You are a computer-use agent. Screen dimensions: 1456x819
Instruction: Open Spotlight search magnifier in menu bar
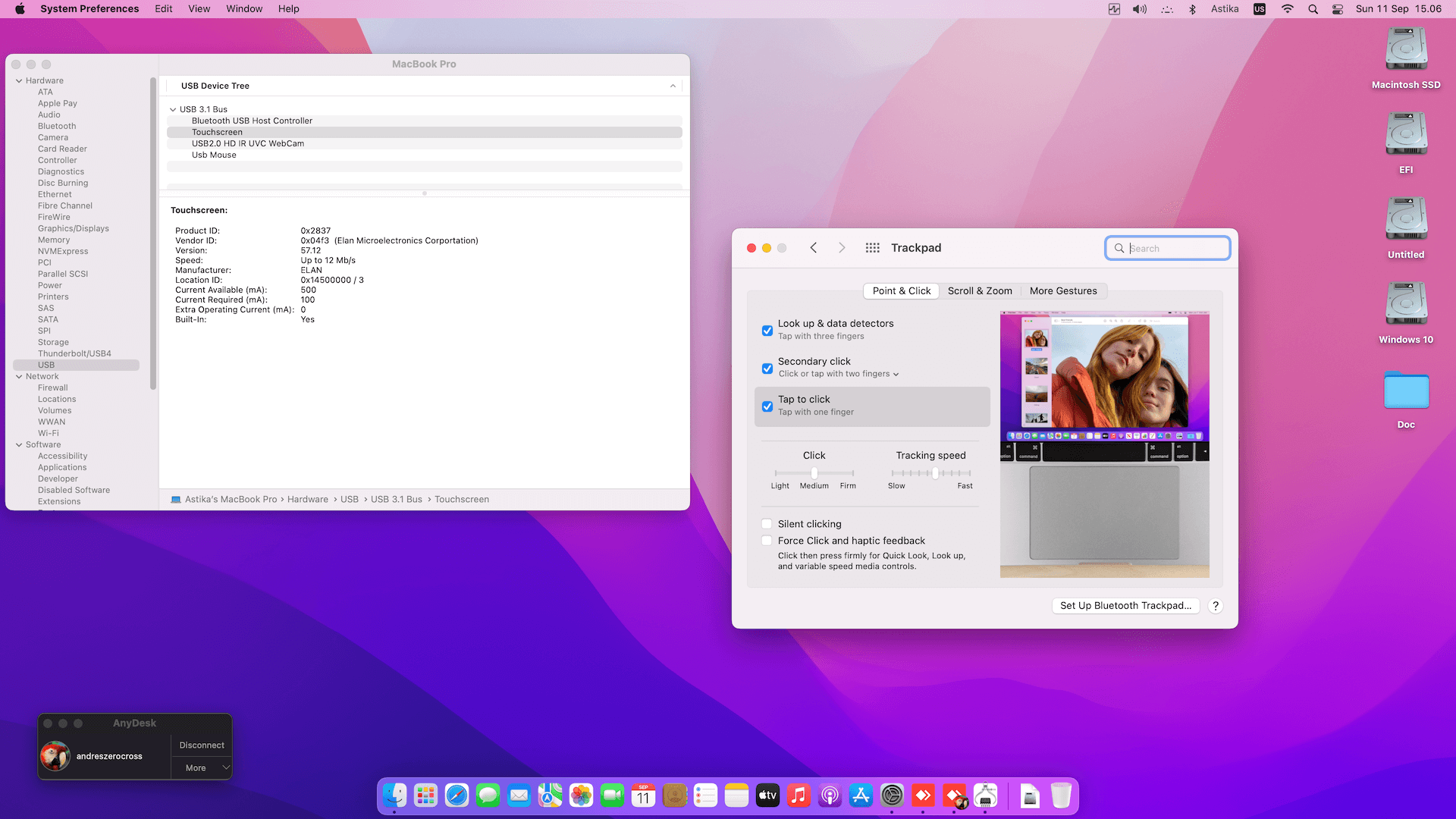[x=1313, y=9]
